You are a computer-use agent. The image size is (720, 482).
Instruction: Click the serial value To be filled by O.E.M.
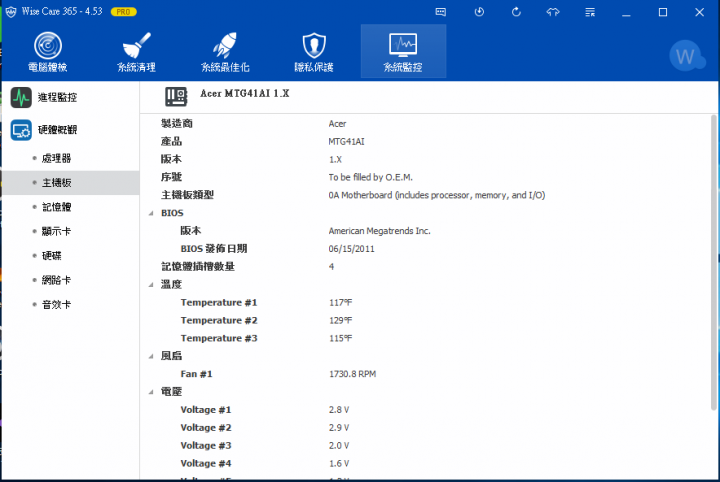click(371, 177)
